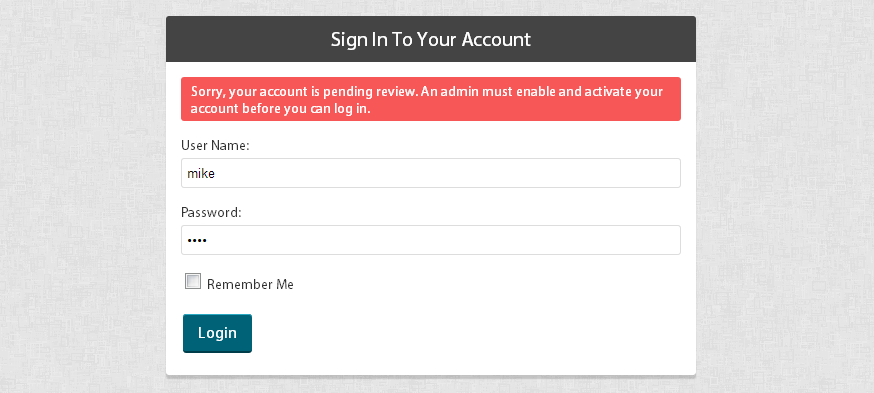Click the 'Password:' label
874x393 pixels.
coord(211,212)
